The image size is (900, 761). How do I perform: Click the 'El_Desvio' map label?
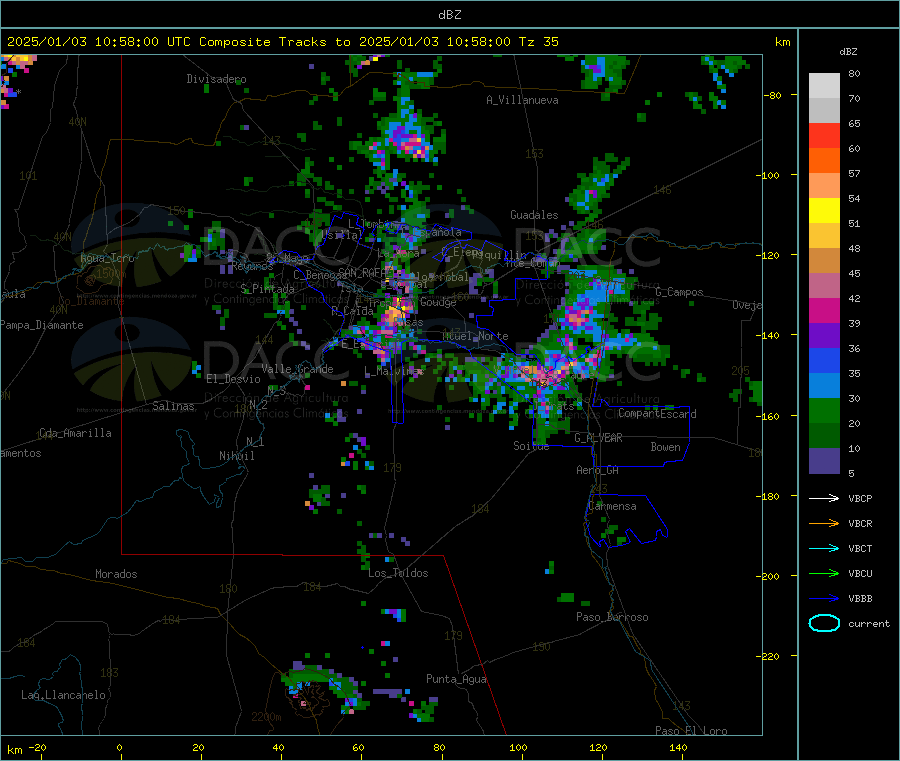(x=234, y=379)
